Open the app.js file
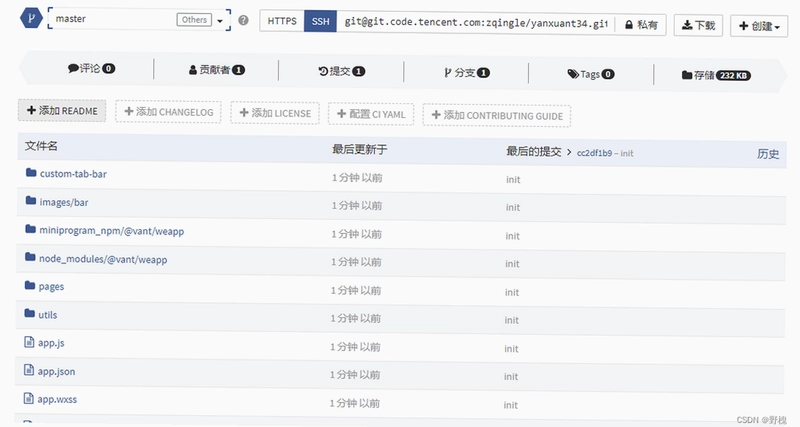Viewport: 800px width, 427px height. pyautogui.click(x=51, y=343)
